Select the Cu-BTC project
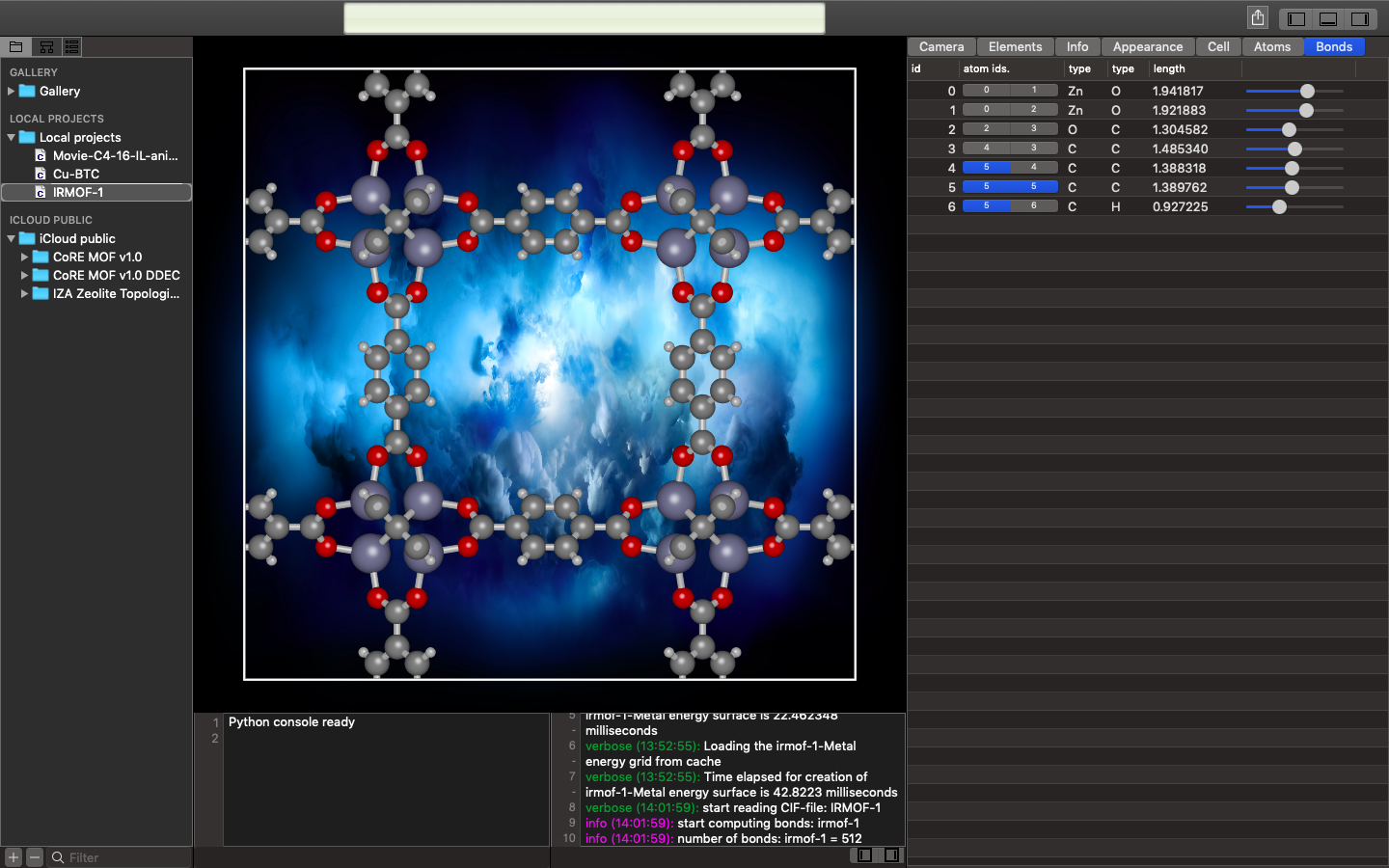Image resolution: width=1389 pixels, height=868 pixels. pyautogui.click(x=76, y=174)
